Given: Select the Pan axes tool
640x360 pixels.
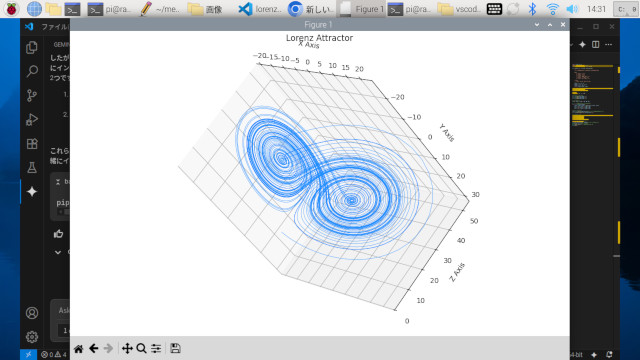Looking at the screenshot, I should click(x=127, y=349).
